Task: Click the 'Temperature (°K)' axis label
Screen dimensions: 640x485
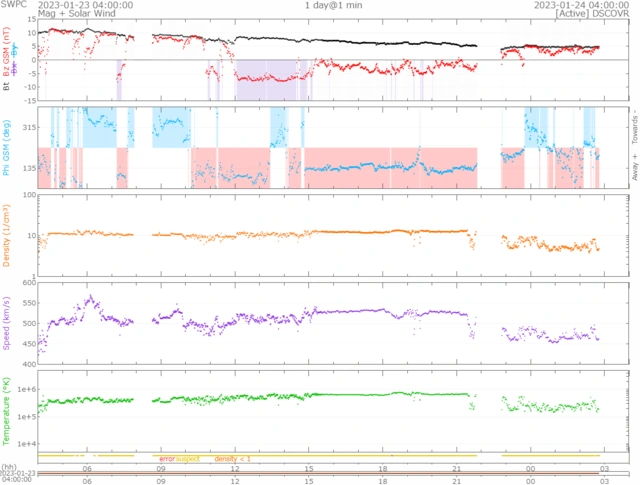Action: pyautogui.click(x=6, y=411)
